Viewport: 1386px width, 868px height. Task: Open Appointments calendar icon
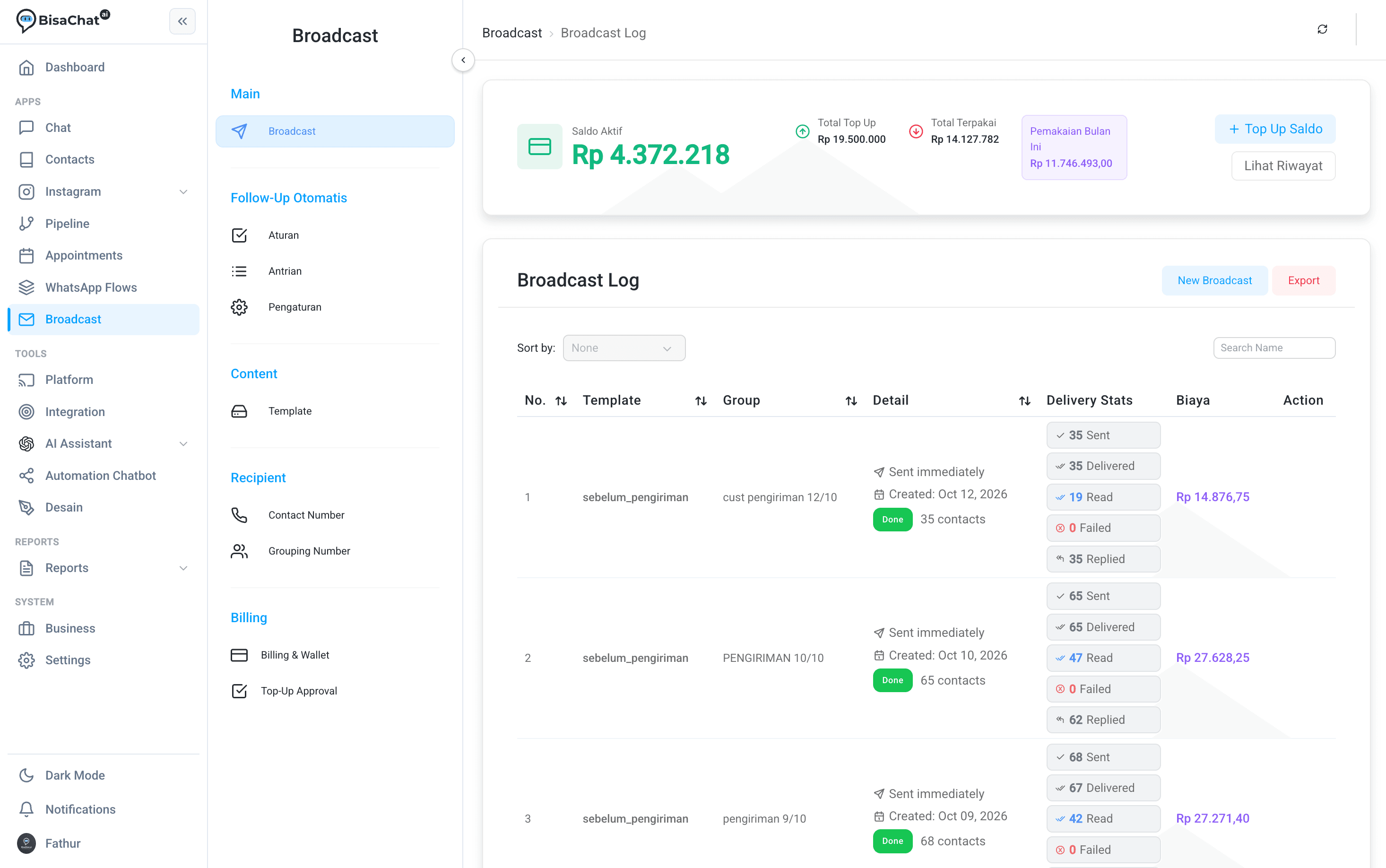tap(26, 255)
